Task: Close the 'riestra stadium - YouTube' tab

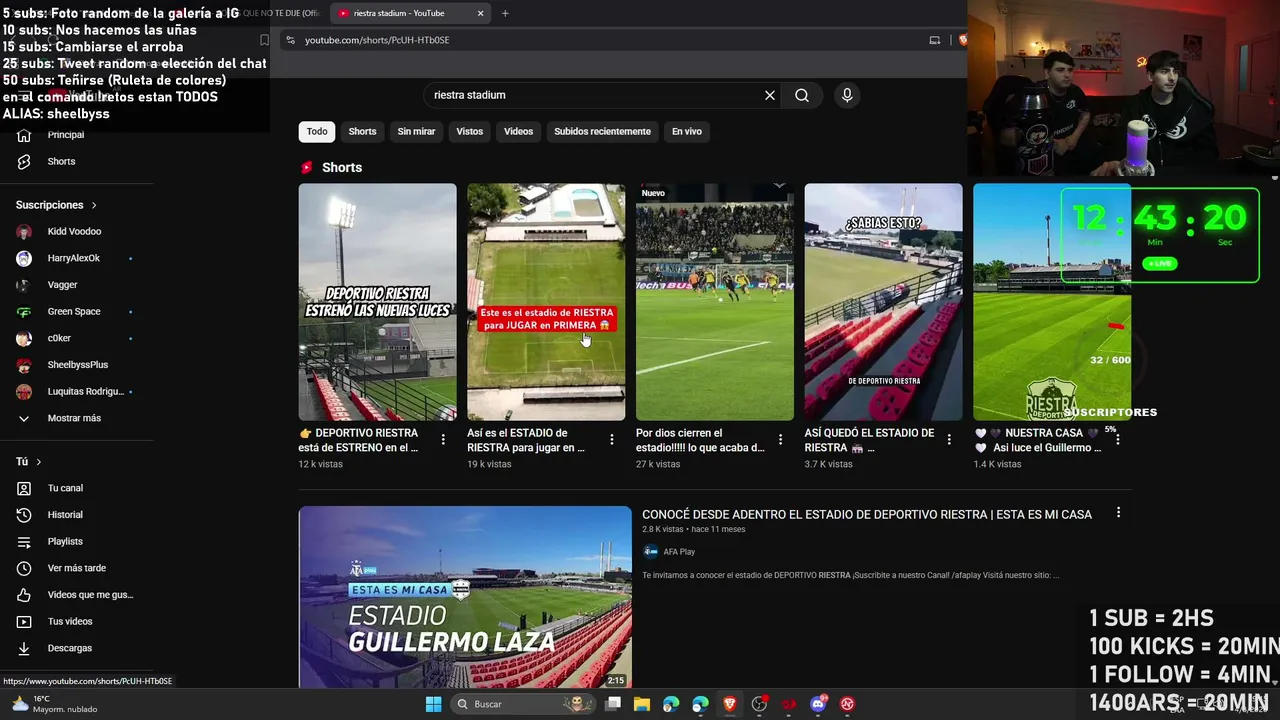Action: pos(480,13)
